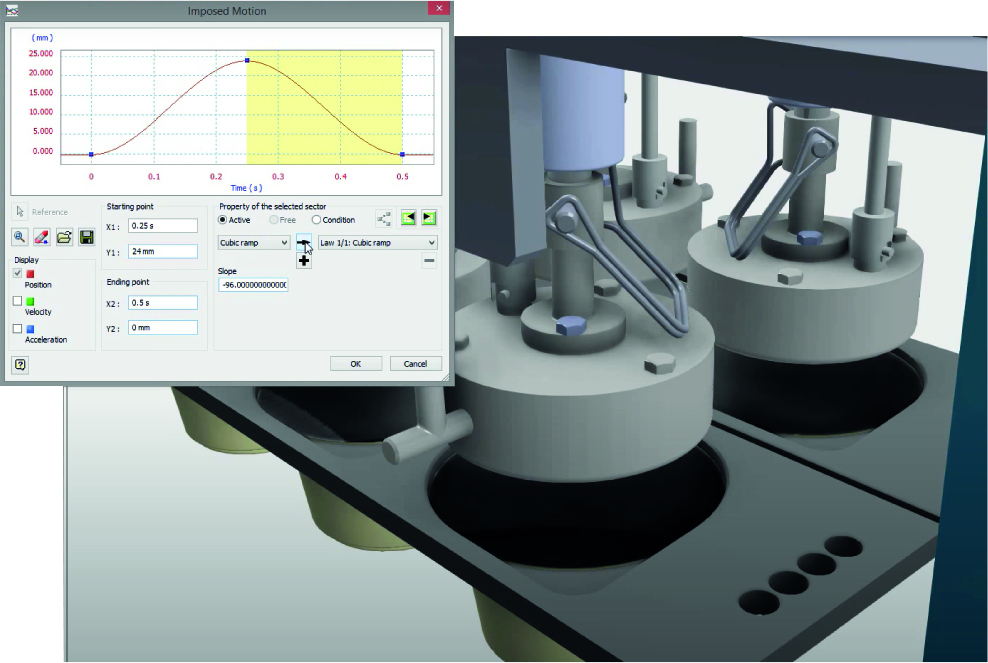This screenshot has height=663, width=988.
Task: Click the X2 ending point field
Action: (163, 303)
